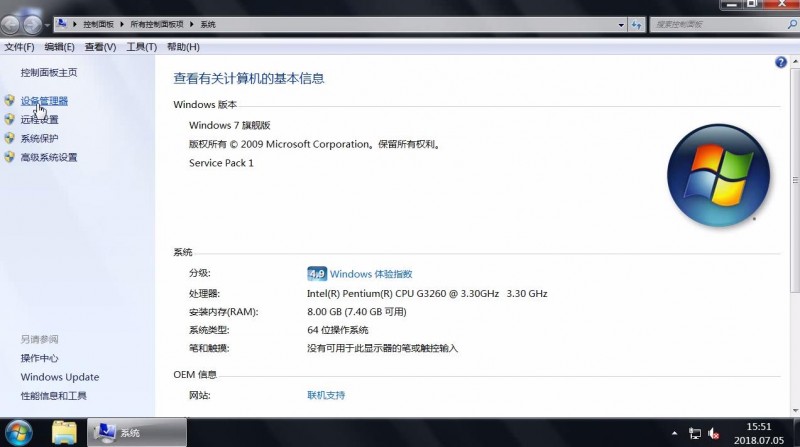Refresh the address bar location
The width and height of the screenshot is (800, 447).
(636, 24)
